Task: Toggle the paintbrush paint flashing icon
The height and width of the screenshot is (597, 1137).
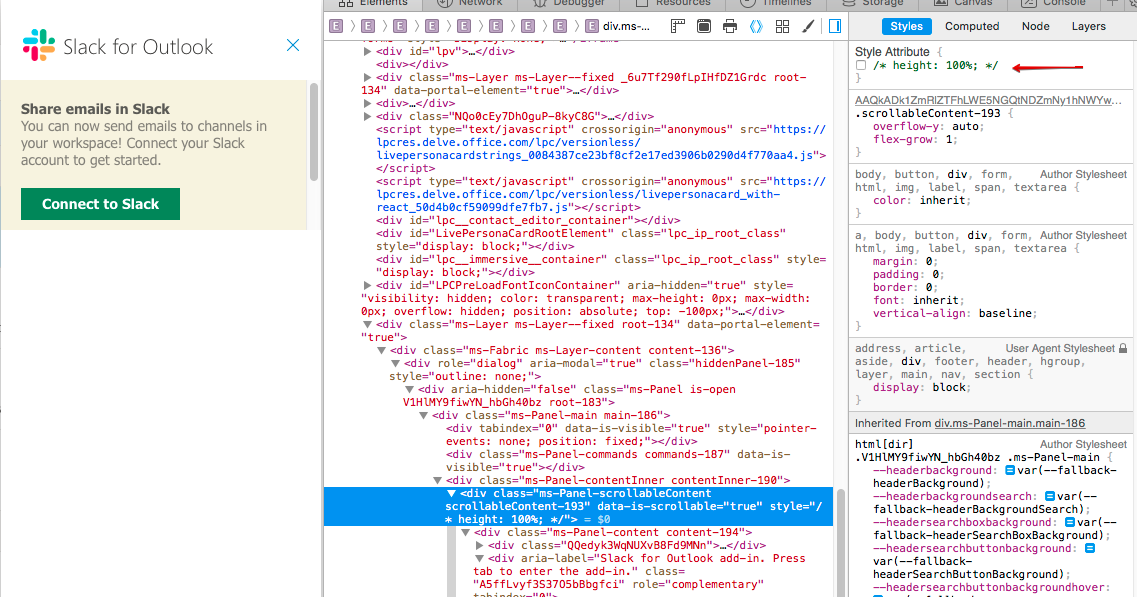Action: (x=808, y=27)
